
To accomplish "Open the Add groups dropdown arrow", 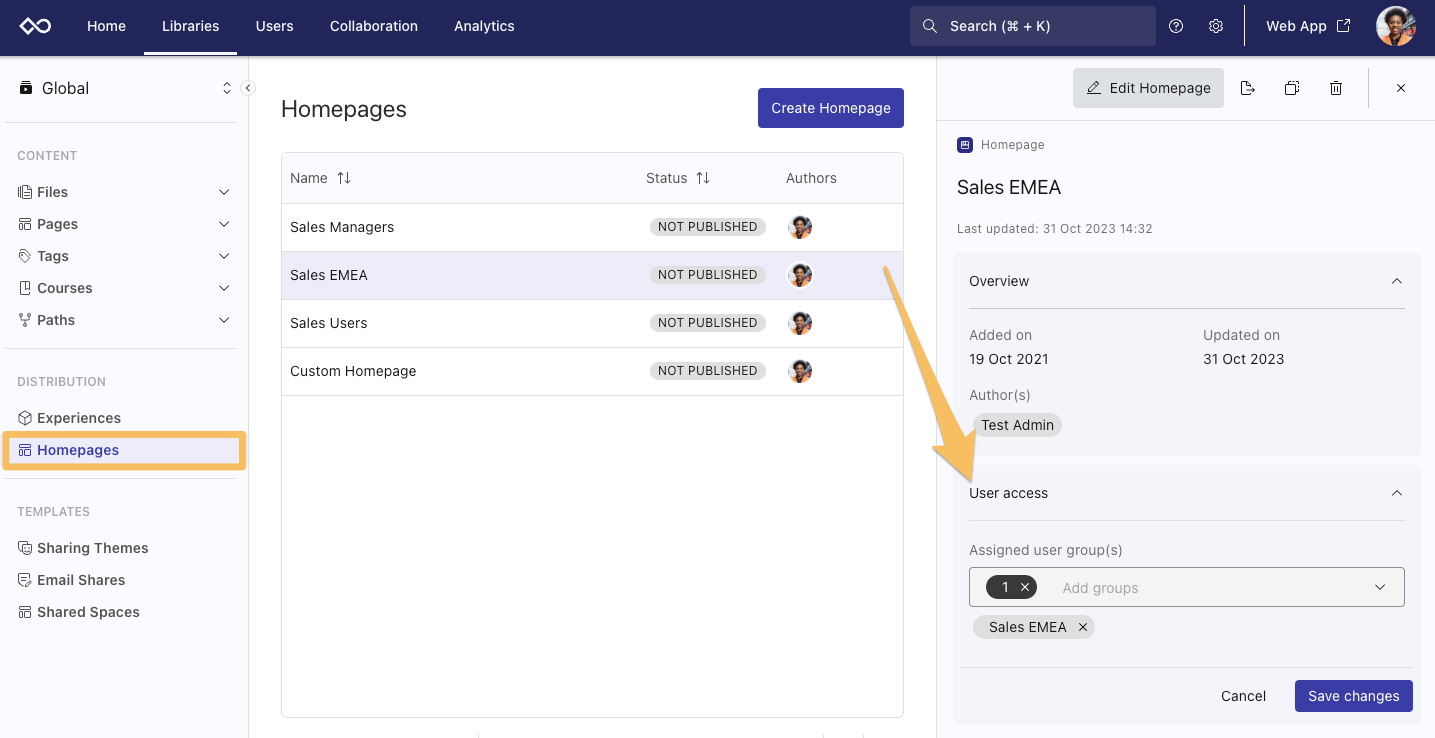I will [1380, 587].
